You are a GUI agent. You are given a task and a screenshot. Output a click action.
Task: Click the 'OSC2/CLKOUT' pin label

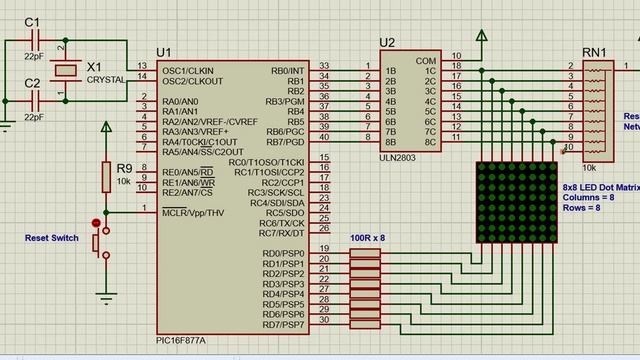(x=193, y=81)
